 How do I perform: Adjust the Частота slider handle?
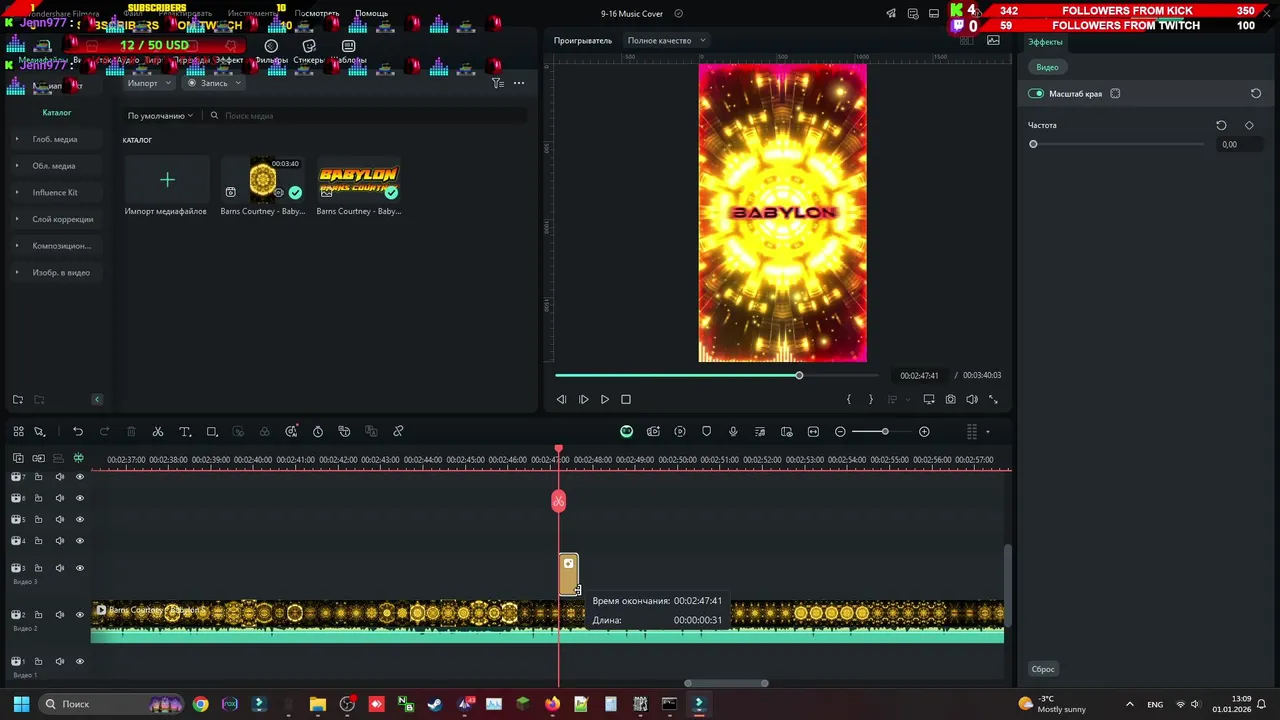tap(1034, 144)
